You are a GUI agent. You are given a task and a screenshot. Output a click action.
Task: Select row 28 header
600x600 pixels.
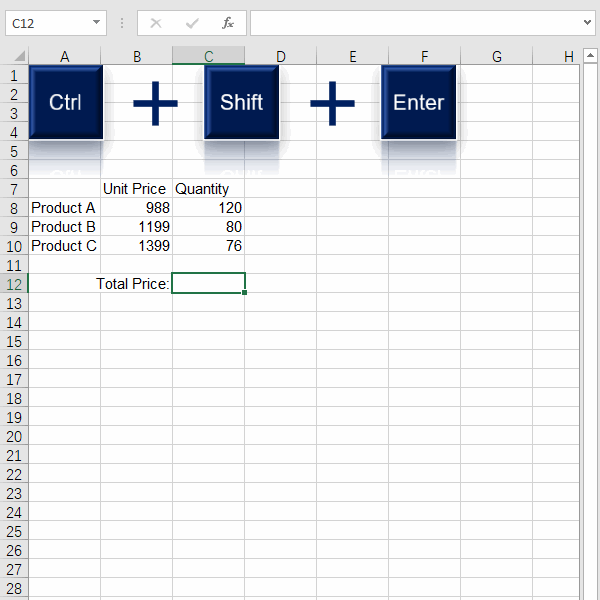14,588
